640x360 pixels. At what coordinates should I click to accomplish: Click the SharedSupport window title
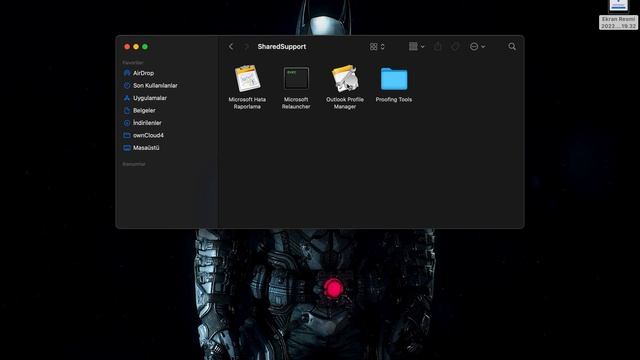coord(282,47)
